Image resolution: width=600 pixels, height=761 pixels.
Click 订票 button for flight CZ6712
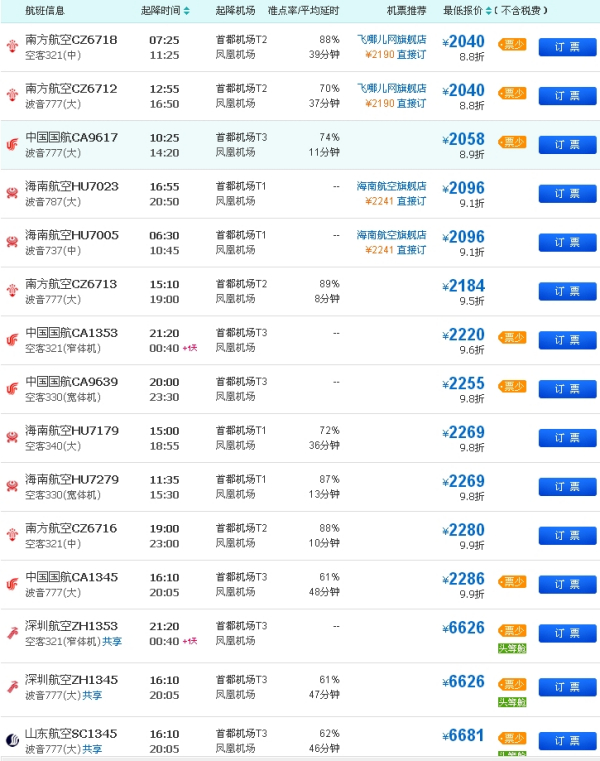pyautogui.click(x=567, y=96)
